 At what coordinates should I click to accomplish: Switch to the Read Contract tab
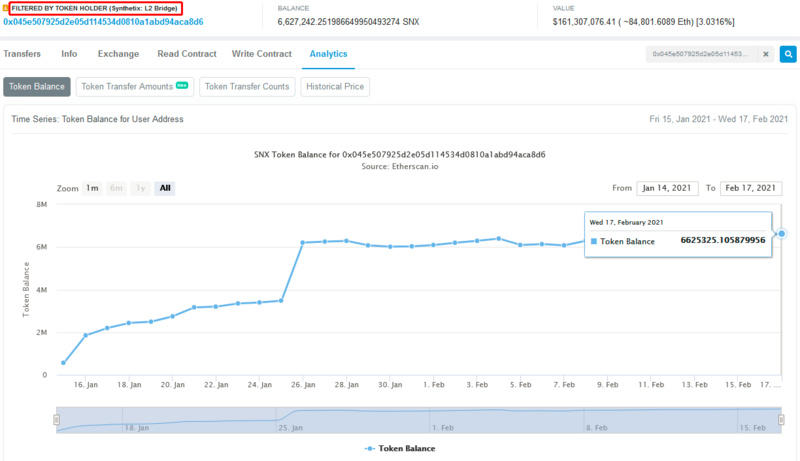[x=185, y=54]
